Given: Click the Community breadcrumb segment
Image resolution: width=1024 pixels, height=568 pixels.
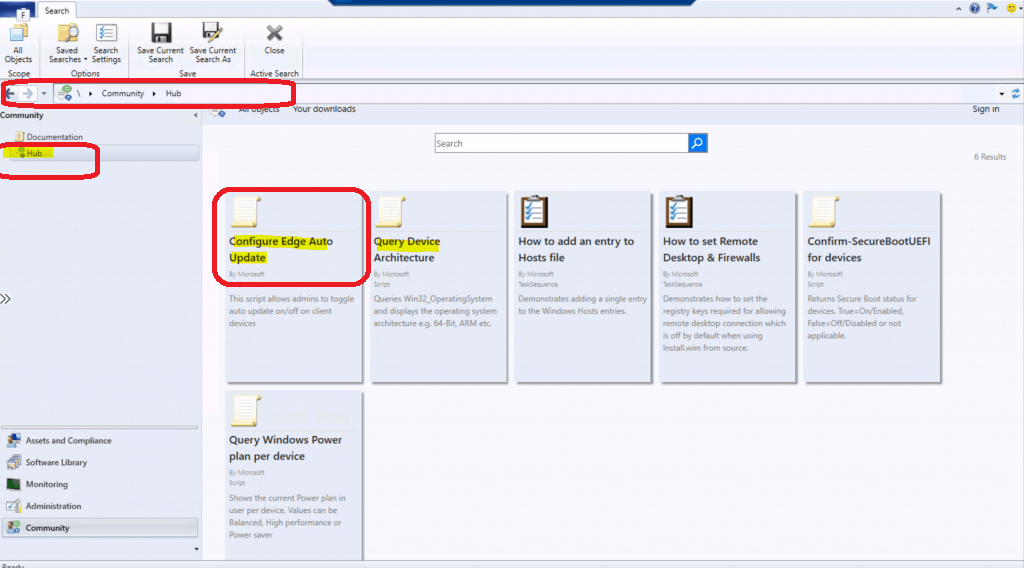Looking at the screenshot, I should [x=123, y=93].
